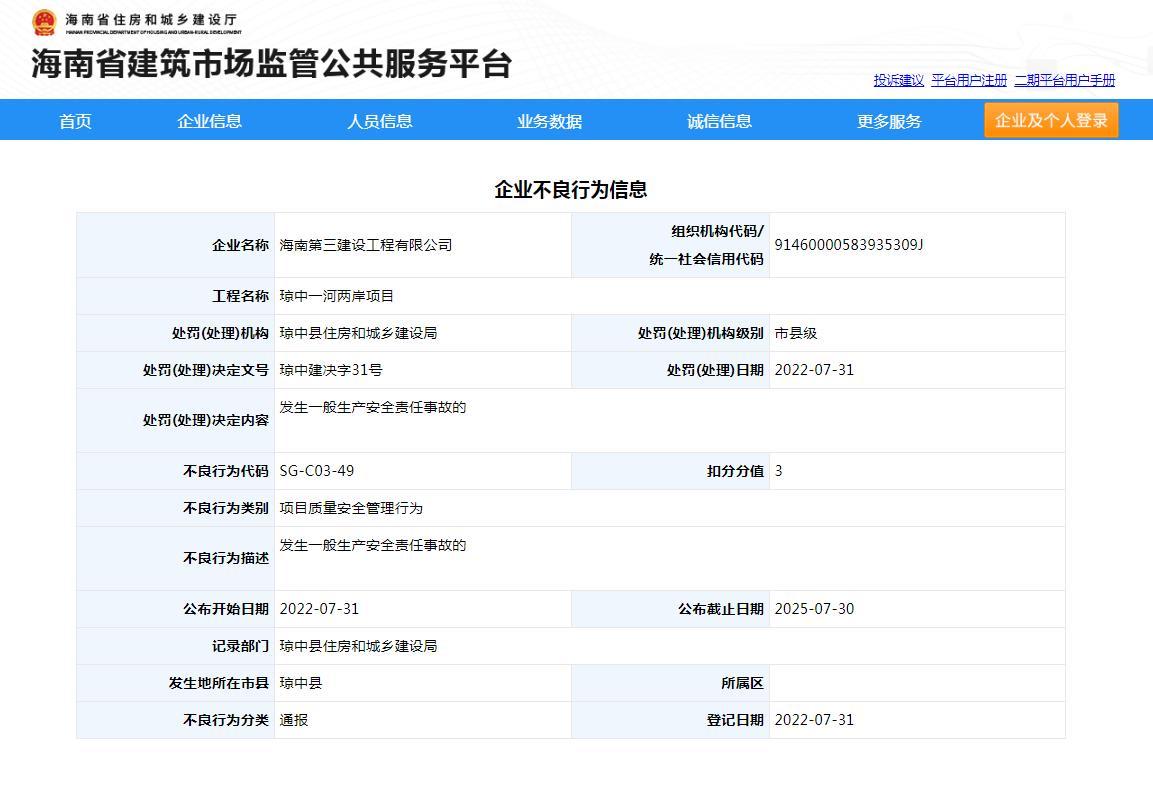Image resolution: width=1153 pixels, height=794 pixels.
Task: Click the 公布截止日期 label
Action: pyautogui.click(x=721, y=609)
